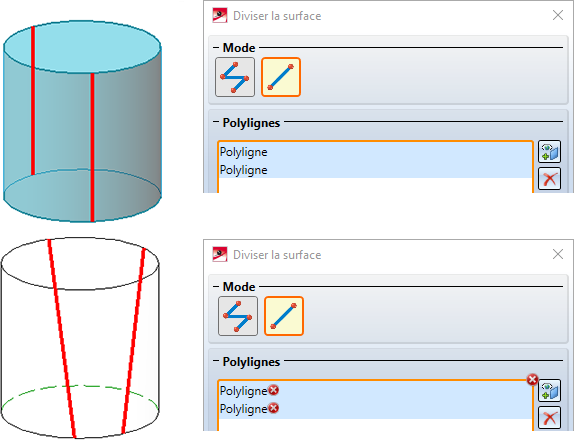Click error badge on lower list corner

532,380
